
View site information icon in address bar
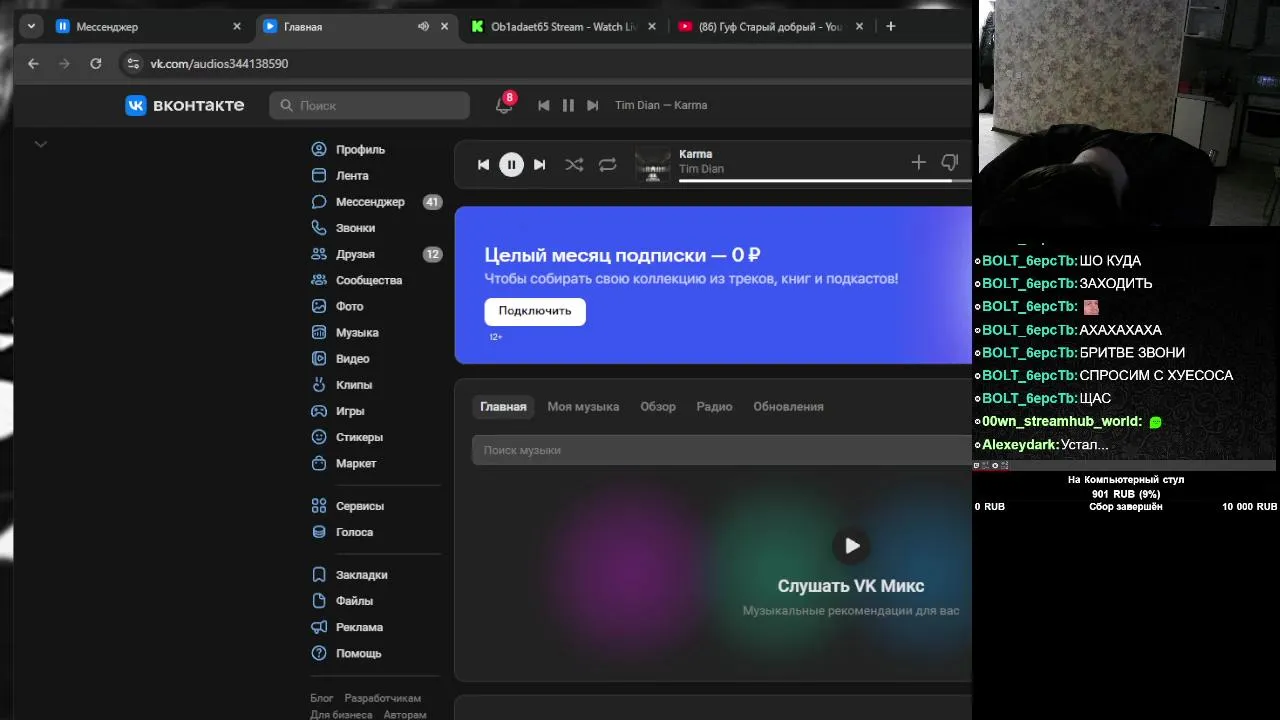coord(133,63)
